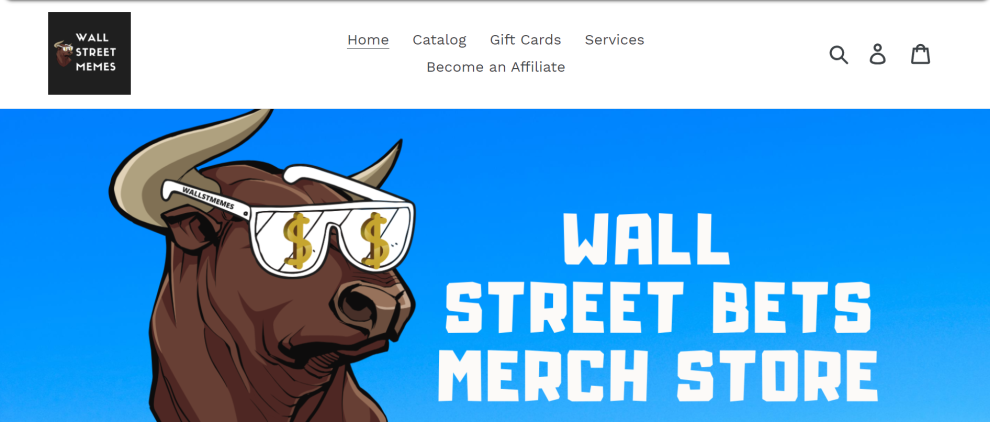Viewport: 990px width, 422px height.
Task: Click the account login person icon
Action: click(878, 54)
